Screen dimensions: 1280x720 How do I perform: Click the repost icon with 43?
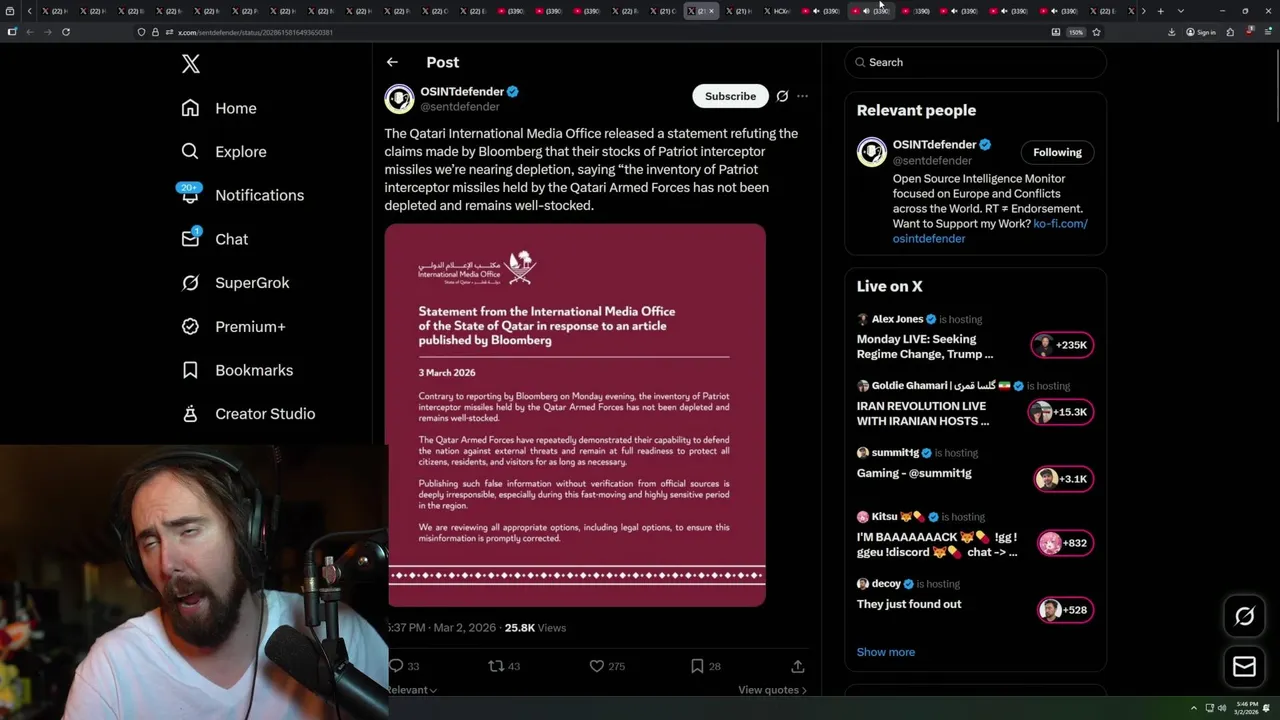pyautogui.click(x=495, y=666)
